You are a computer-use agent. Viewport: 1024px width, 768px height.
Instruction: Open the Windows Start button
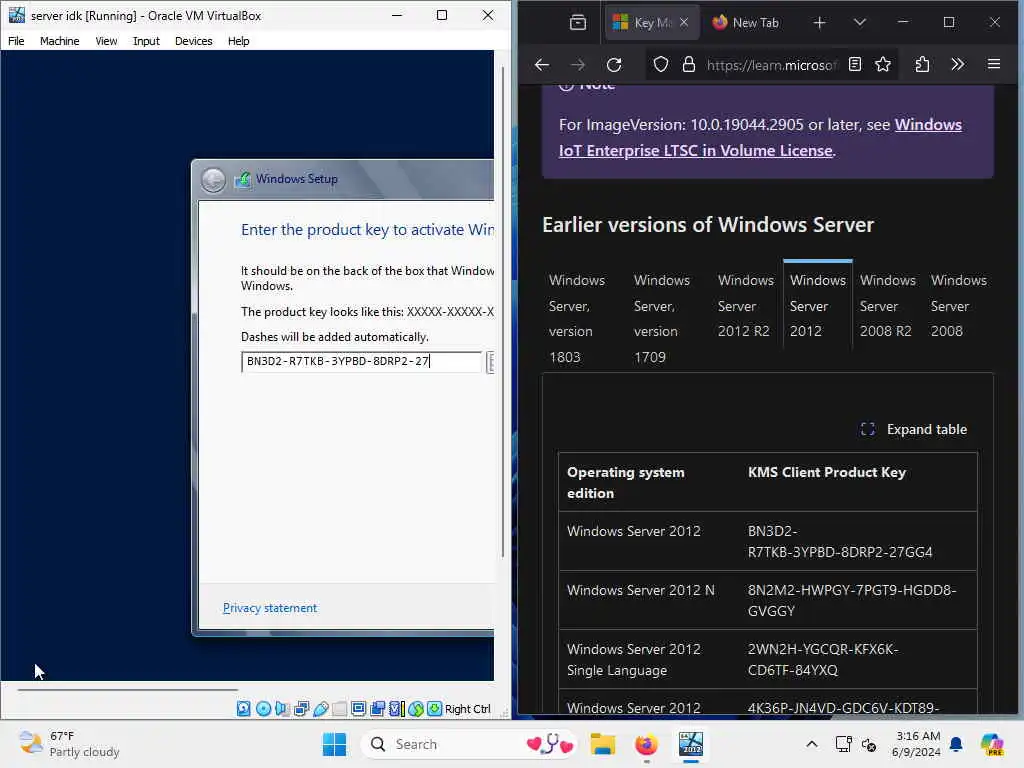click(x=334, y=744)
